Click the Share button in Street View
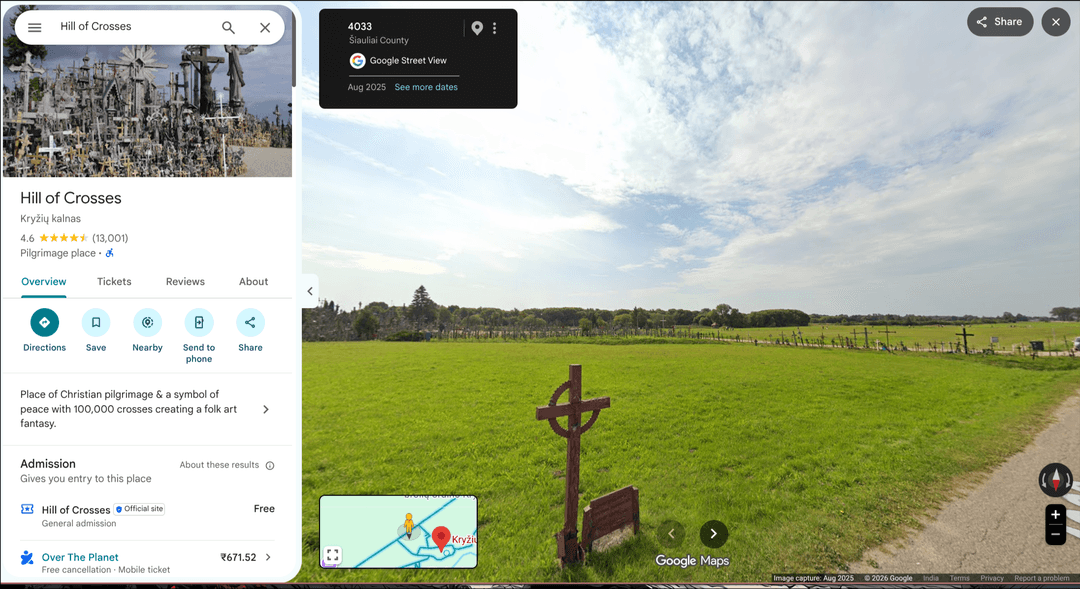This screenshot has height=589, width=1080. [x=1000, y=22]
